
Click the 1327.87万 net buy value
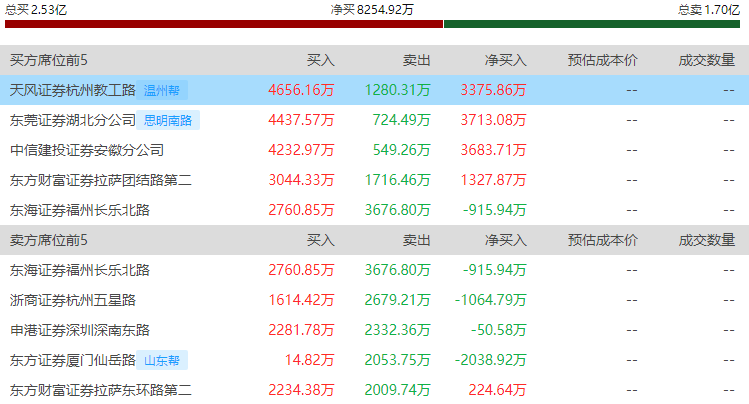coord(493,181)
